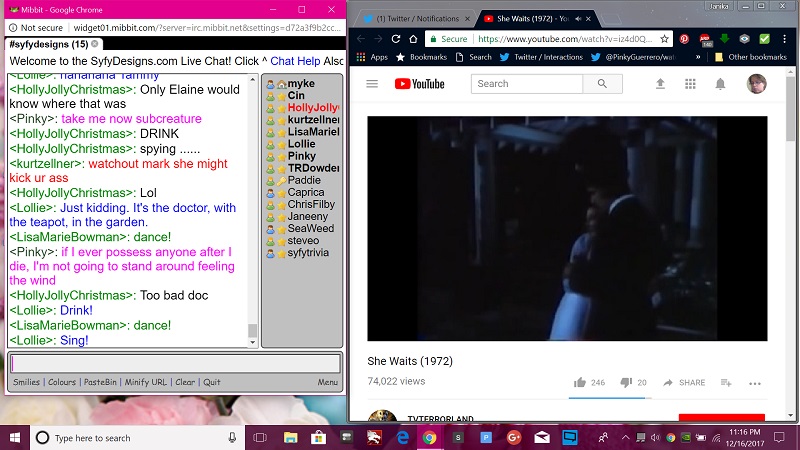
Task: Open Task View on taskbar
Action: [260, 438]
